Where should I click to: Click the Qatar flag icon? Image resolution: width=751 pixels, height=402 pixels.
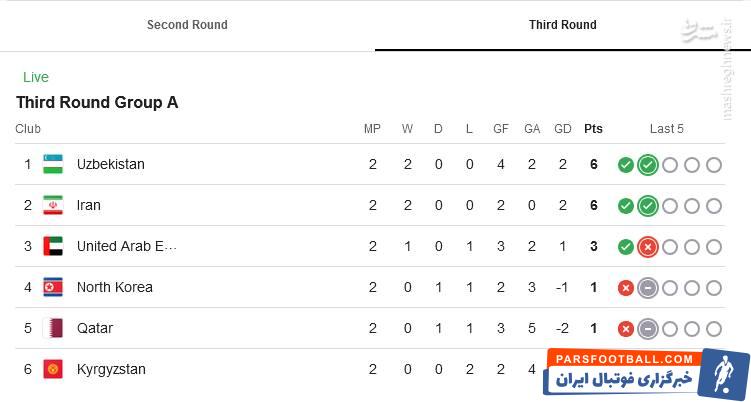point(53,328)
